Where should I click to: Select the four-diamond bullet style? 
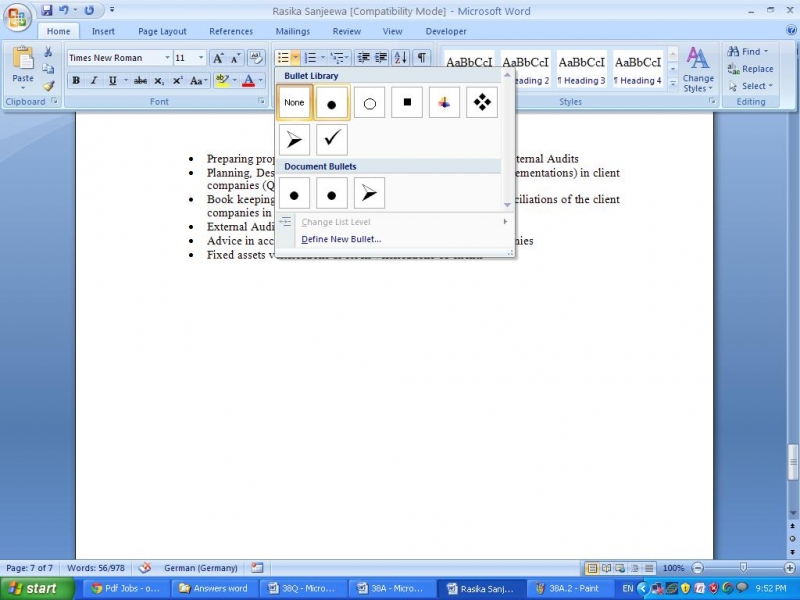point(482,102)
